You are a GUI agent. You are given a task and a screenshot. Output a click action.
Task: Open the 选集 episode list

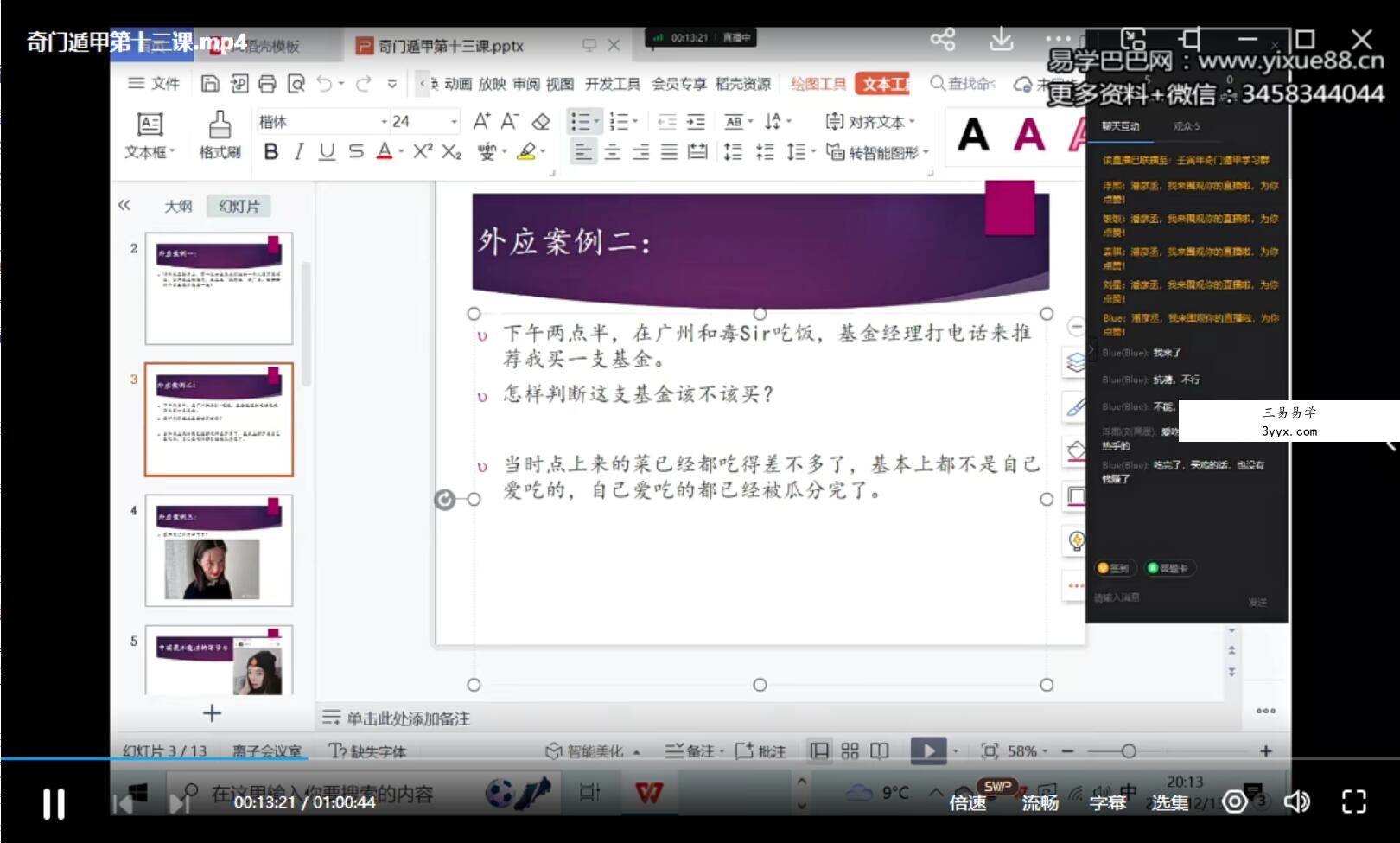click(1170, 803)
